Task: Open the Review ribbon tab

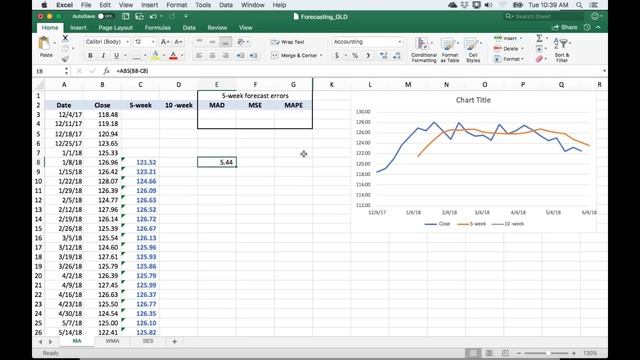Action: (x=217, y=28)
